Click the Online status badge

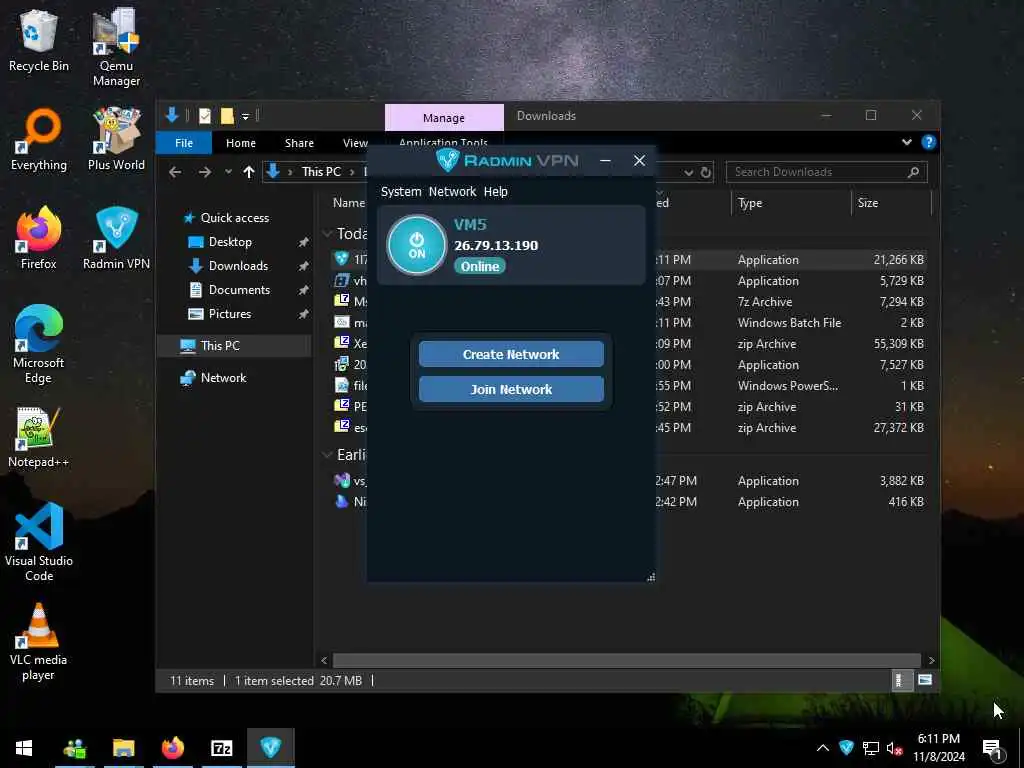click(480, 266)
